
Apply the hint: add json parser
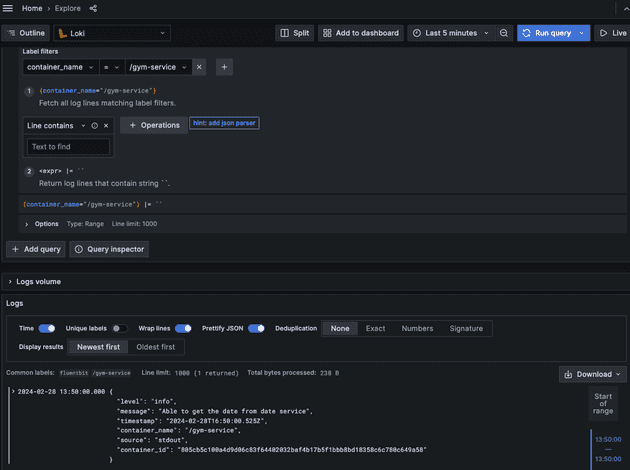tap(224, 123)
